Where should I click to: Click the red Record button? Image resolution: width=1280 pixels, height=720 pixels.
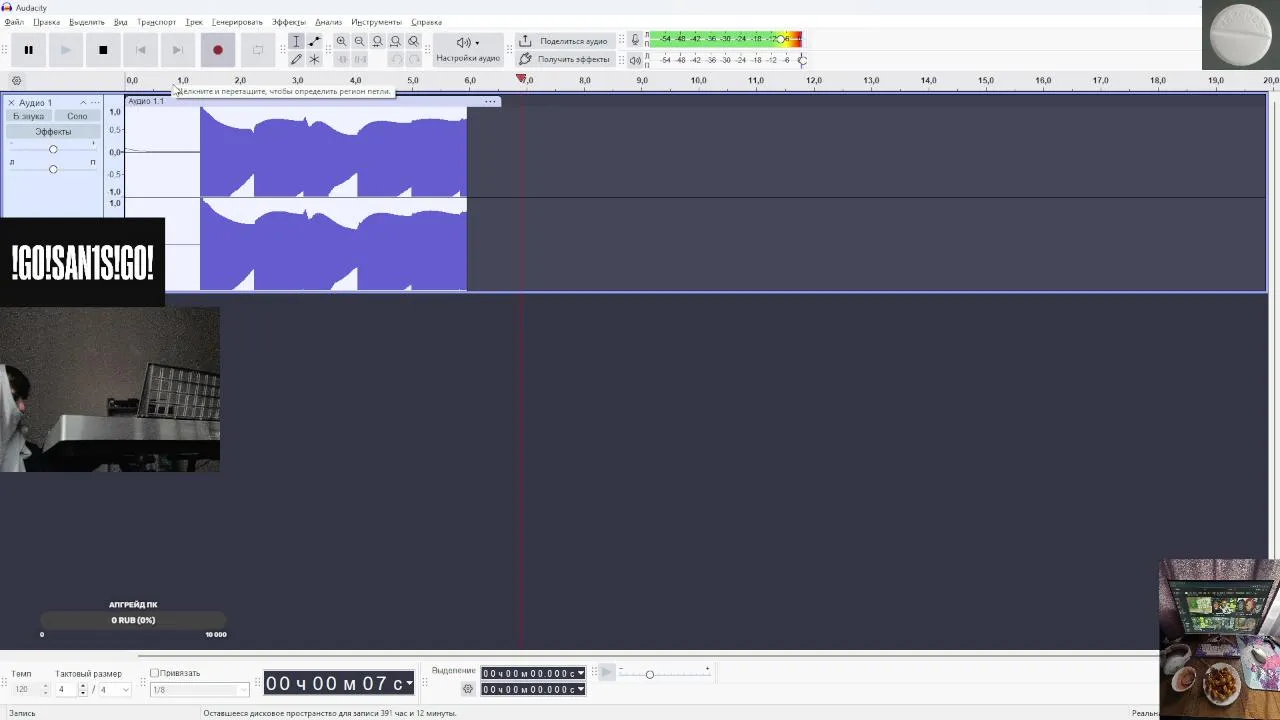[x=217, y=50]
